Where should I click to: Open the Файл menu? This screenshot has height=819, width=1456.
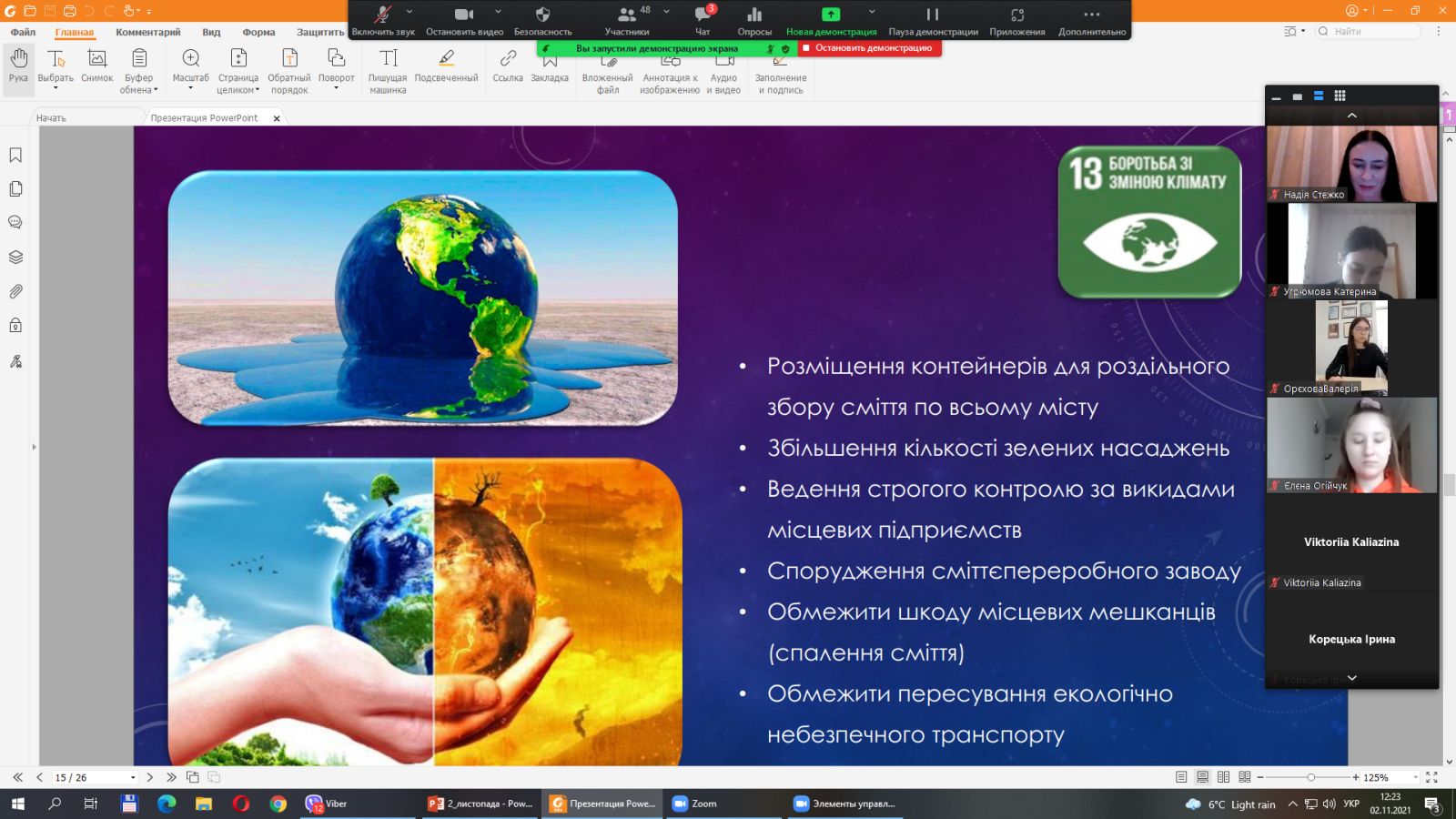pos(23,32)
